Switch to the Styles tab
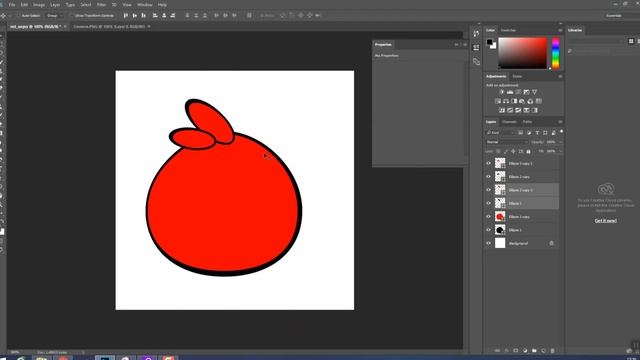This screenshot has width=640, height=360. click(517, 76)
